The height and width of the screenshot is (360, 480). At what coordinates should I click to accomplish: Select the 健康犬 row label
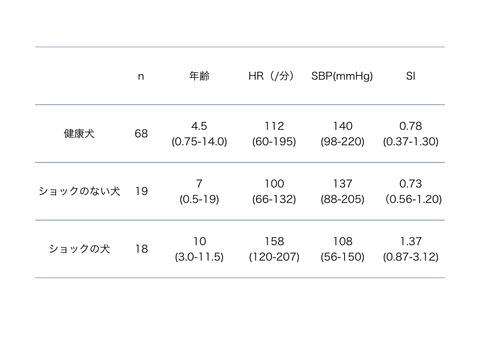pos(79,134)
